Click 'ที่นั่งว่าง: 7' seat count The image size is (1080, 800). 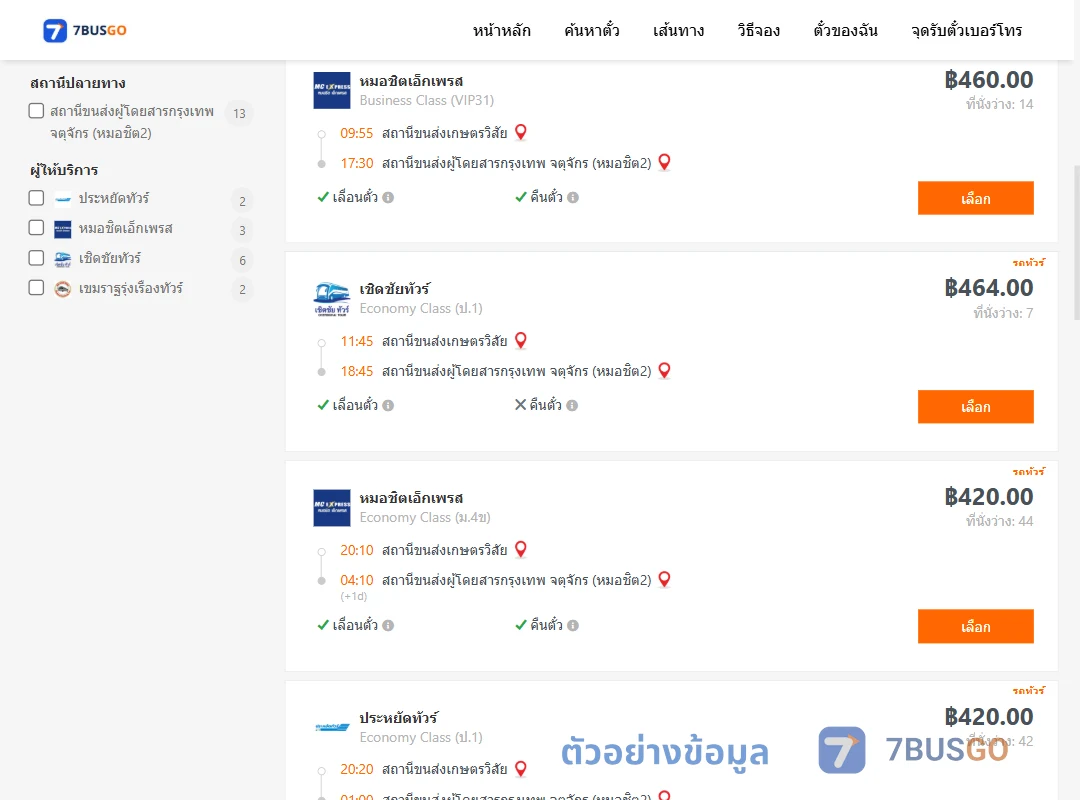(x=1003, y=314)
